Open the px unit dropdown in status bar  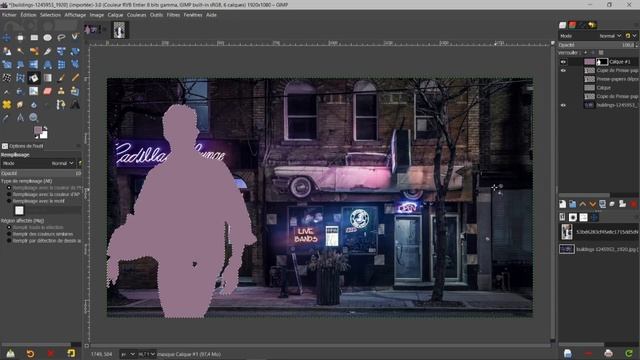click(128, 354)
